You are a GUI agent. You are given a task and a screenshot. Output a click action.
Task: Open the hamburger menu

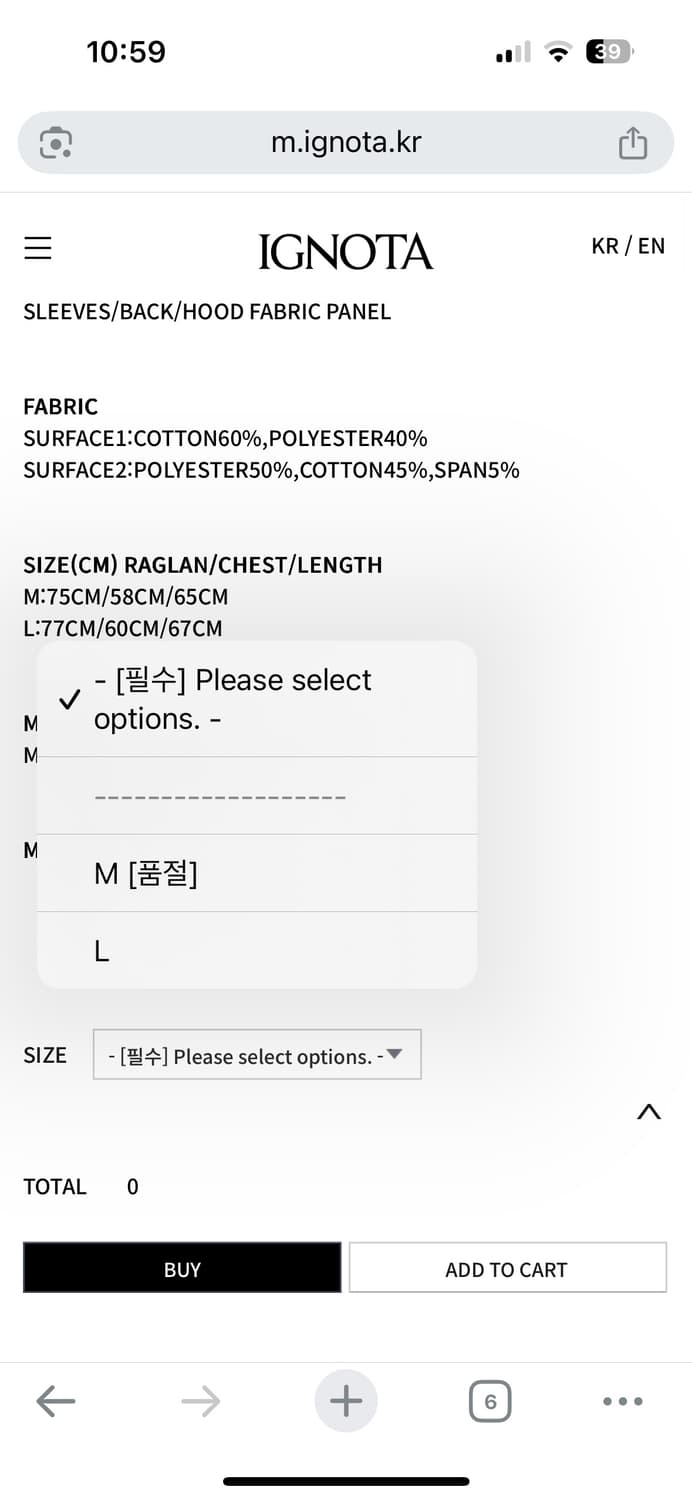coord(38,248)
